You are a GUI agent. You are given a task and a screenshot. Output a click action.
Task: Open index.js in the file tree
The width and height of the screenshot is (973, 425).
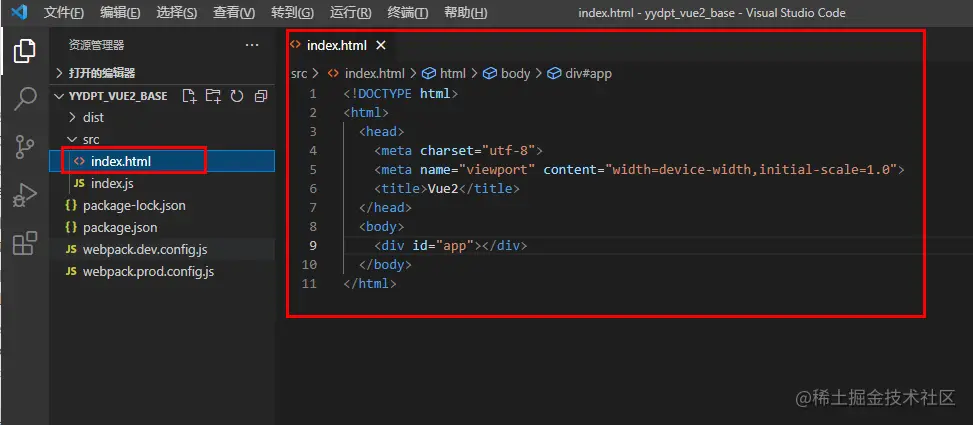click(x=163, y=184)
